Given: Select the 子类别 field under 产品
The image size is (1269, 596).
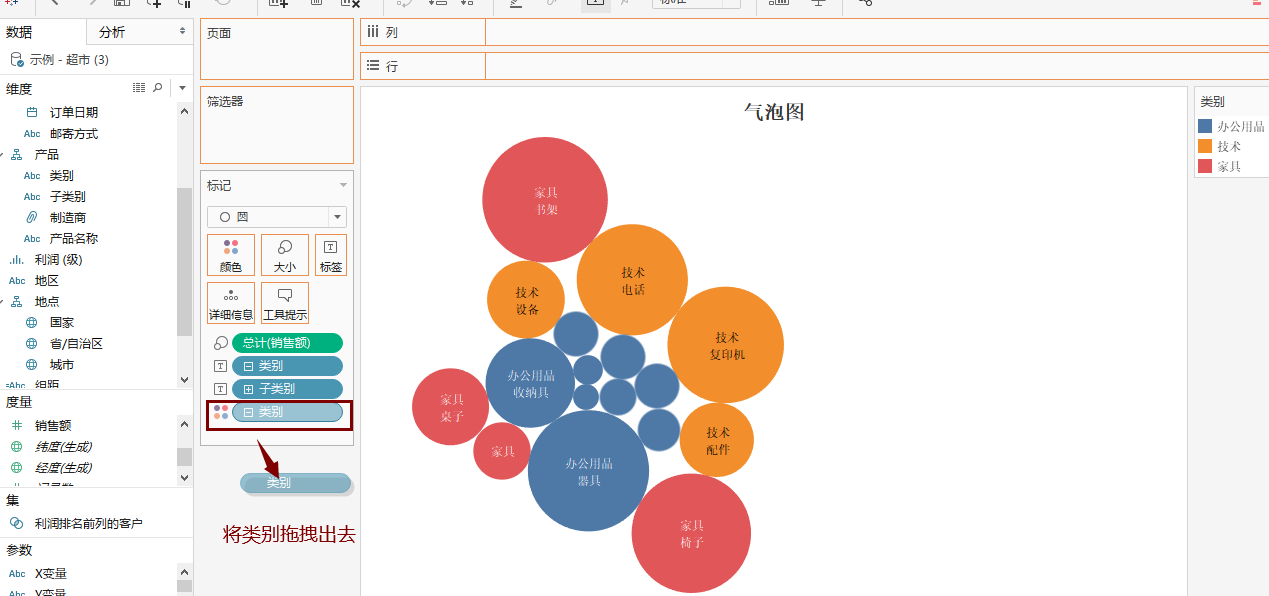Looking at the screenshot, I should tap(68, 196).
